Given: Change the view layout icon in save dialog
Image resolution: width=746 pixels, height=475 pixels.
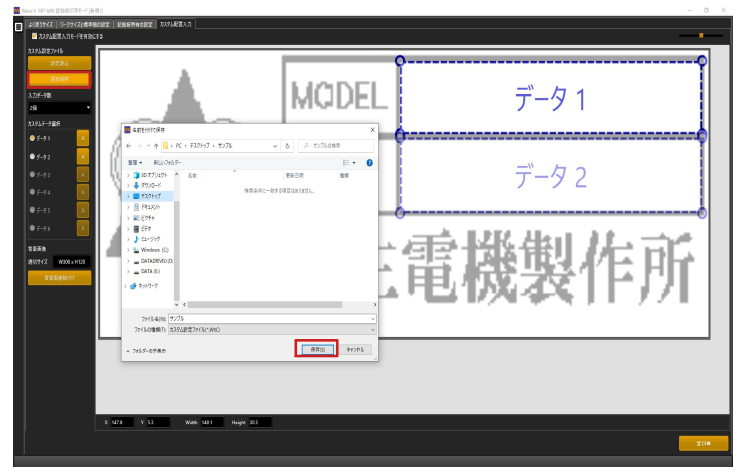Looking at the screenshot, I should coord(346,163).
